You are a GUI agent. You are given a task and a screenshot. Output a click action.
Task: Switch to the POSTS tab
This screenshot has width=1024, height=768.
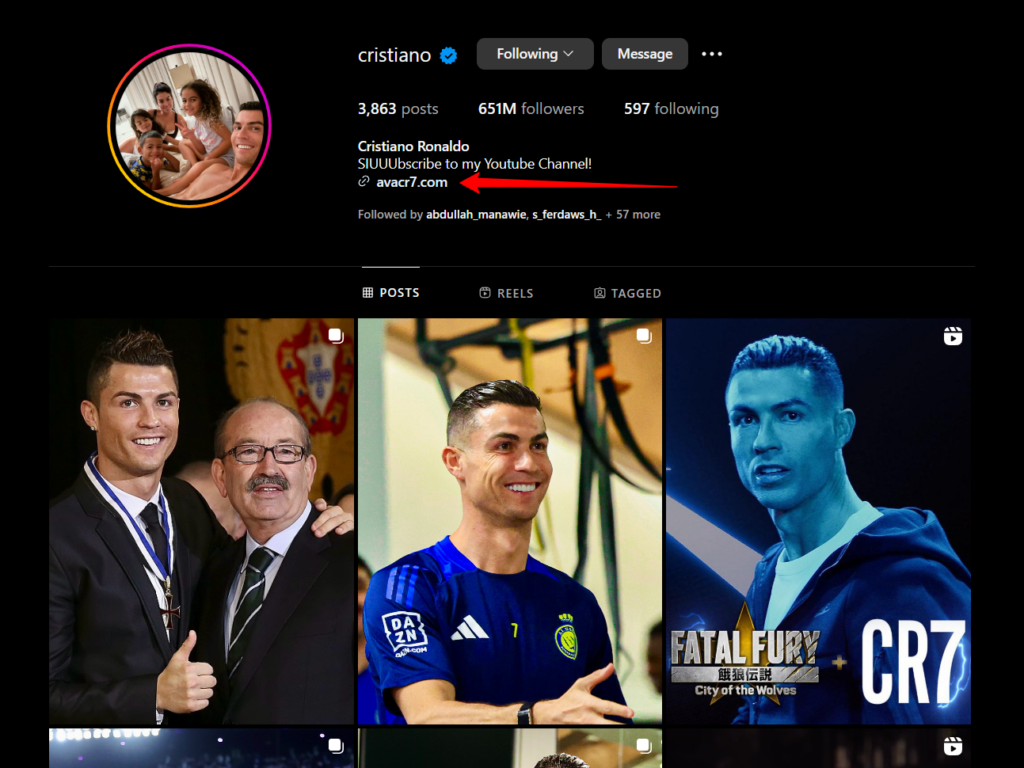391,293
